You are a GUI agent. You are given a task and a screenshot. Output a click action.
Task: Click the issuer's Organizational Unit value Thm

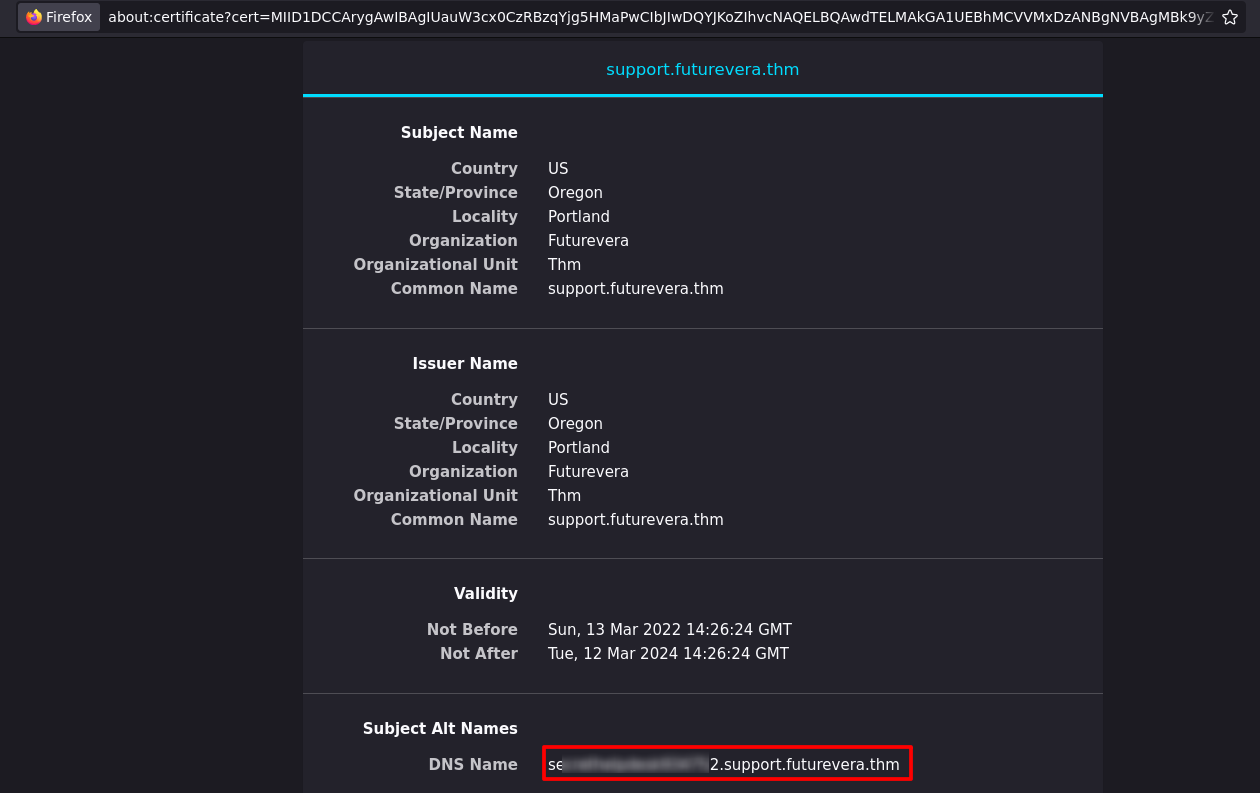tap(564, 496)
